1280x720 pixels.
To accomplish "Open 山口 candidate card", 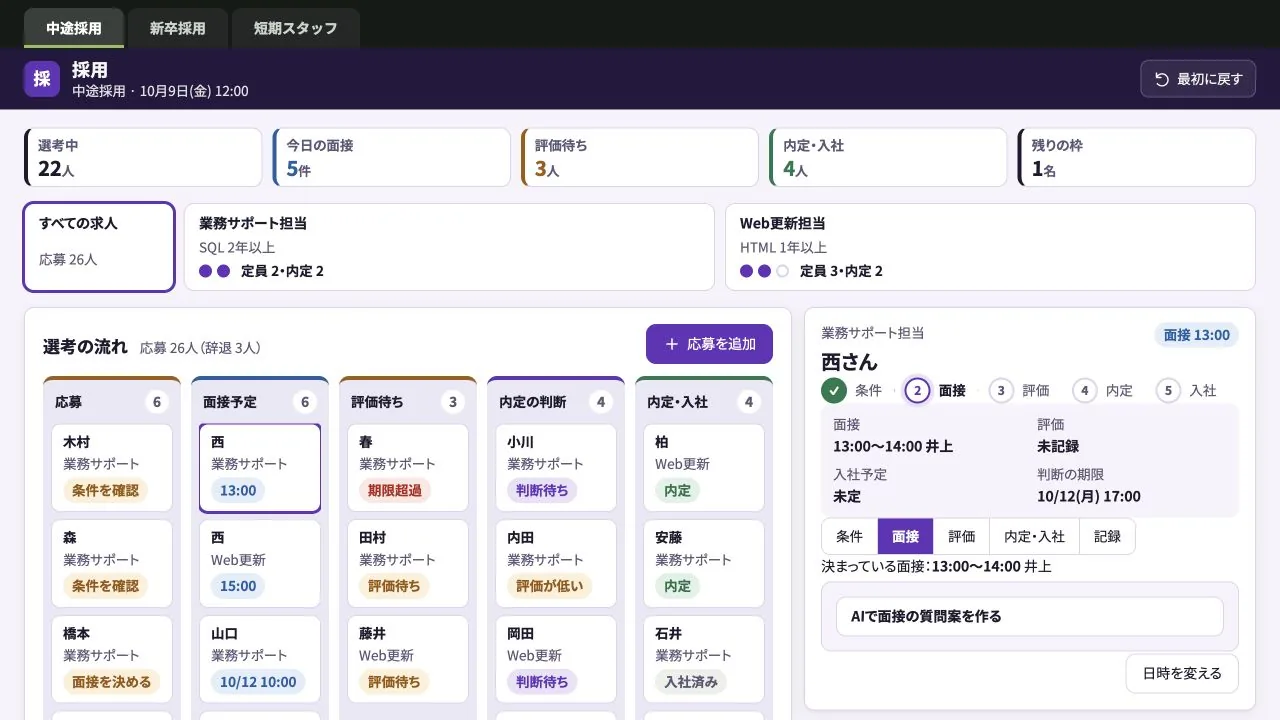I will (260, 660).
